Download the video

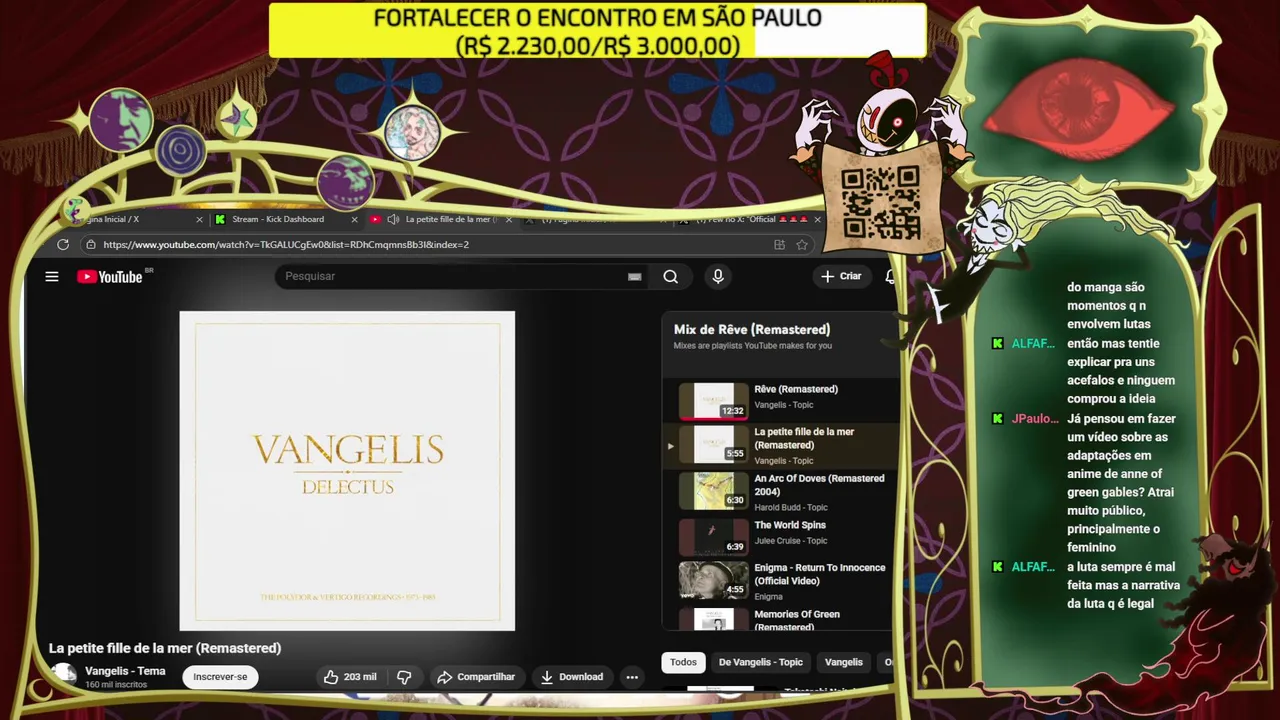click(x=572, y=677)
